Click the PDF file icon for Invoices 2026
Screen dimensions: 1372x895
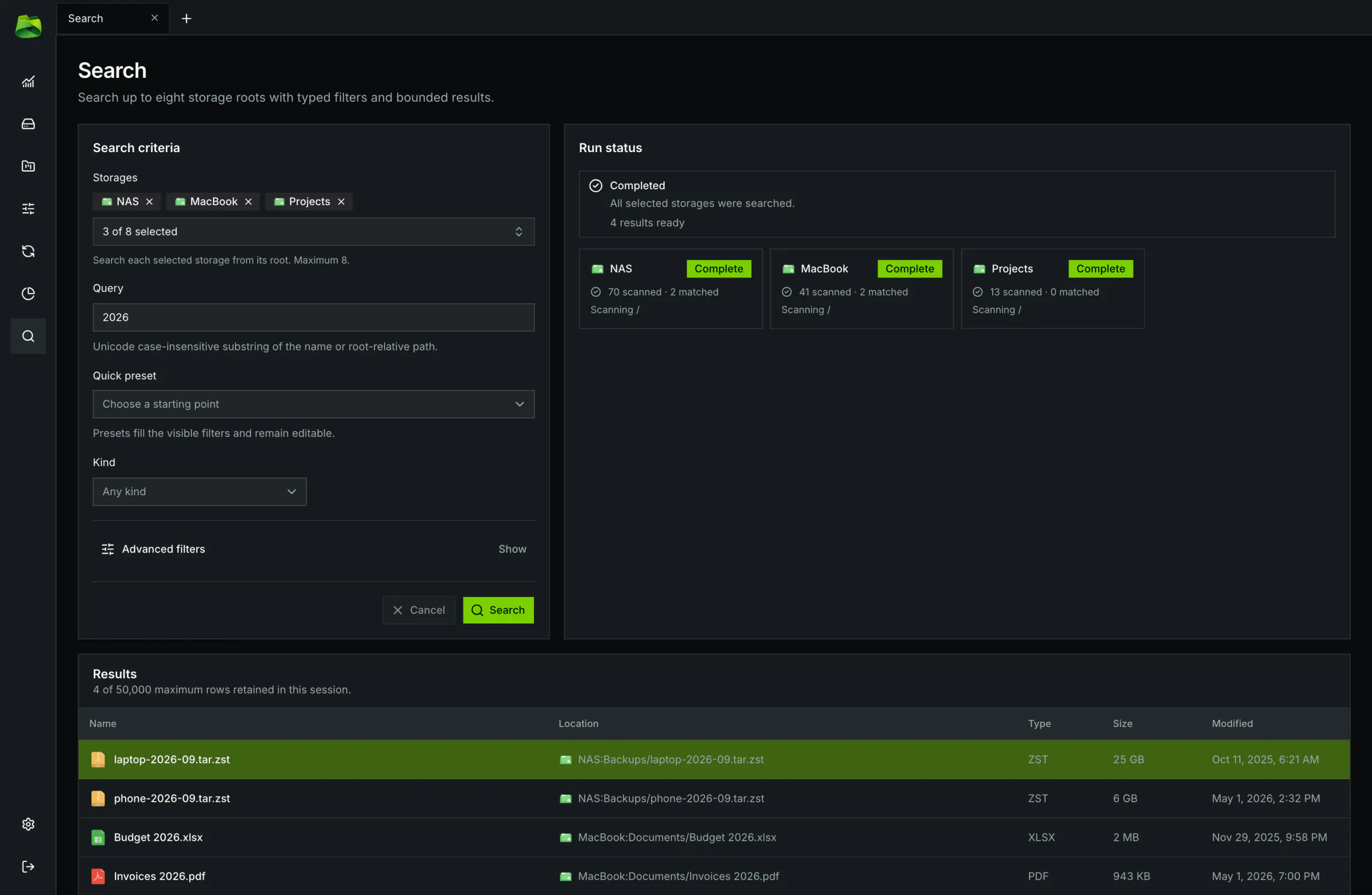coord(98,877)
